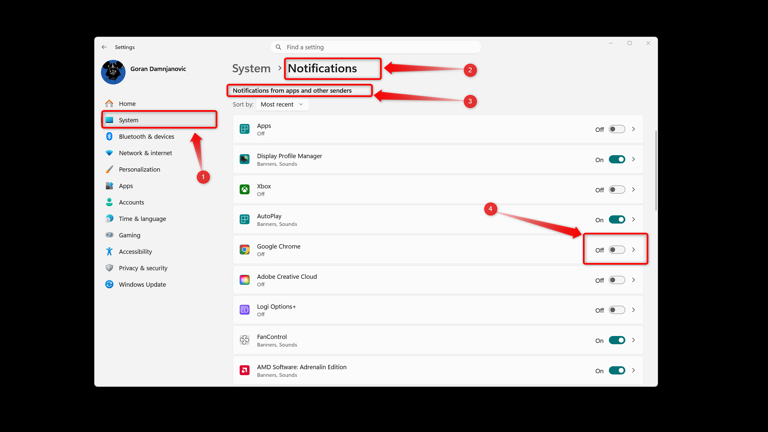
Task: Click the Display Profile Manager icon
Action: point(244,159)
